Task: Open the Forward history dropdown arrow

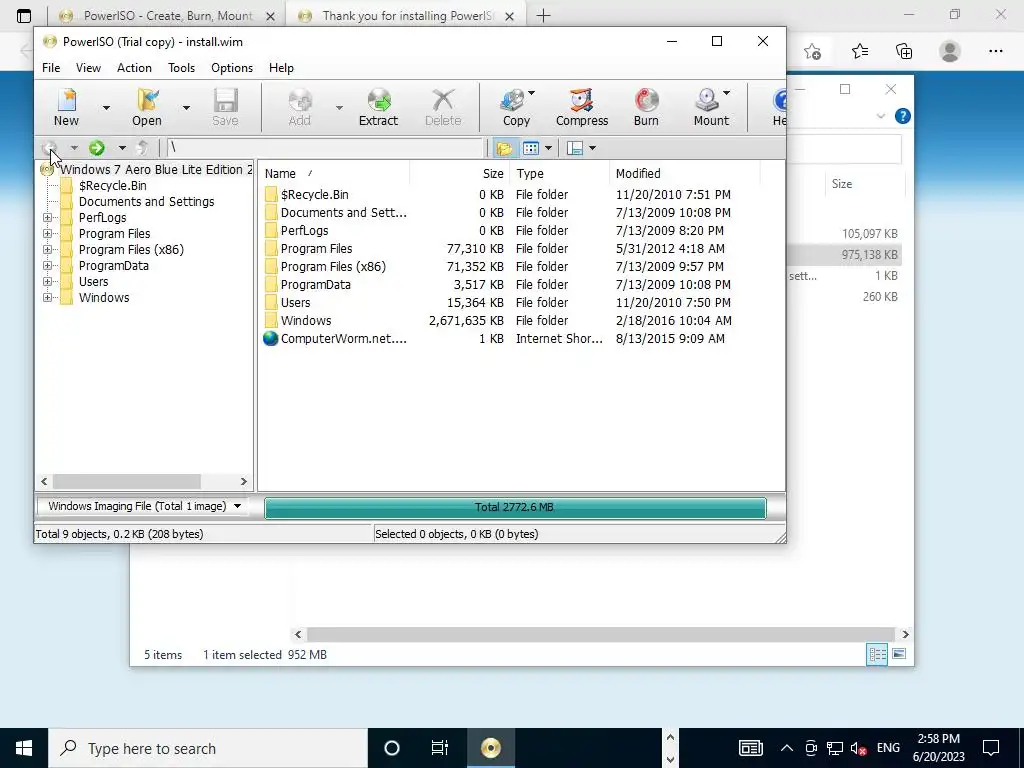Action: 122,148
